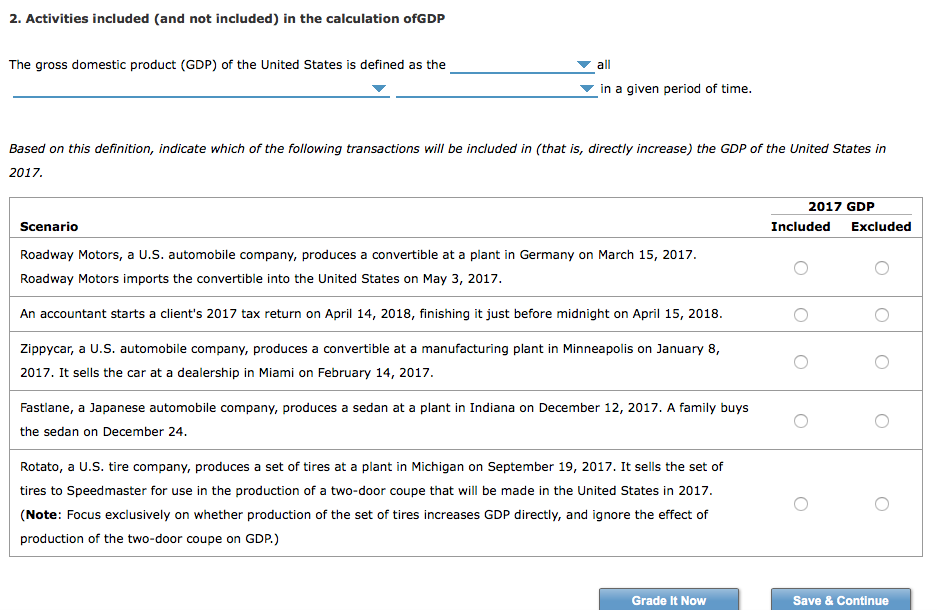
Task: Mark Roadway Motors convertible scenario as Included
Action: (x=800, y=268)
